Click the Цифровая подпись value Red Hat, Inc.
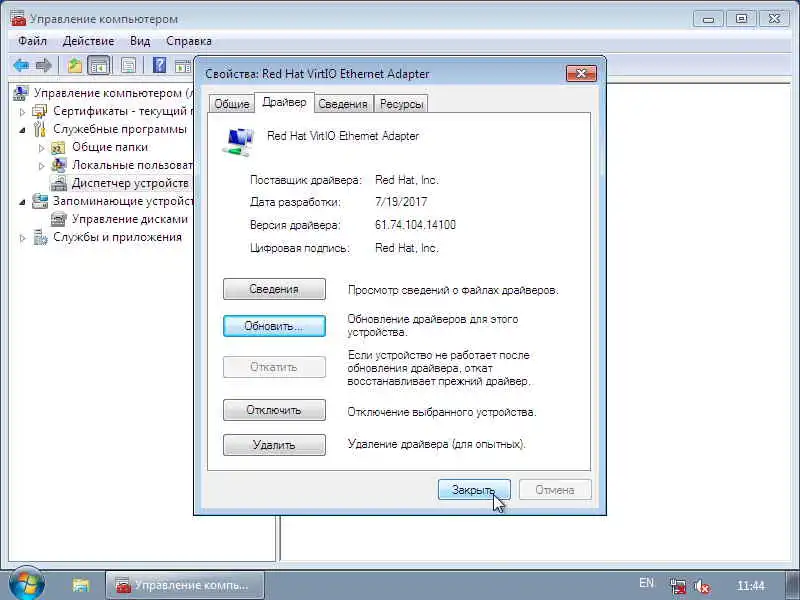The width and height of the screenshot is (800, 600). click(x=407, y=248)
